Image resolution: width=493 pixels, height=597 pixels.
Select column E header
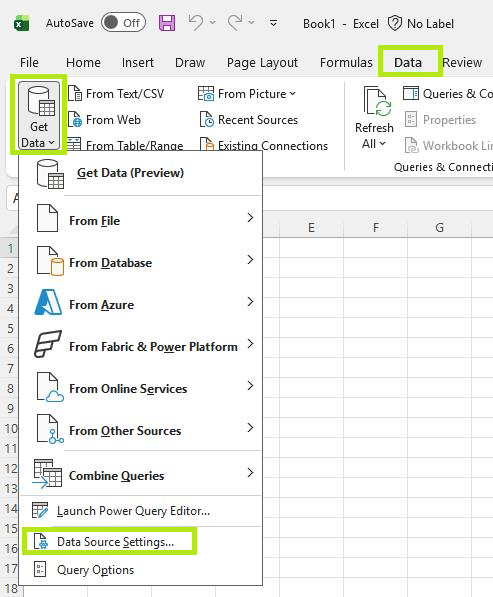click(311, 228)
